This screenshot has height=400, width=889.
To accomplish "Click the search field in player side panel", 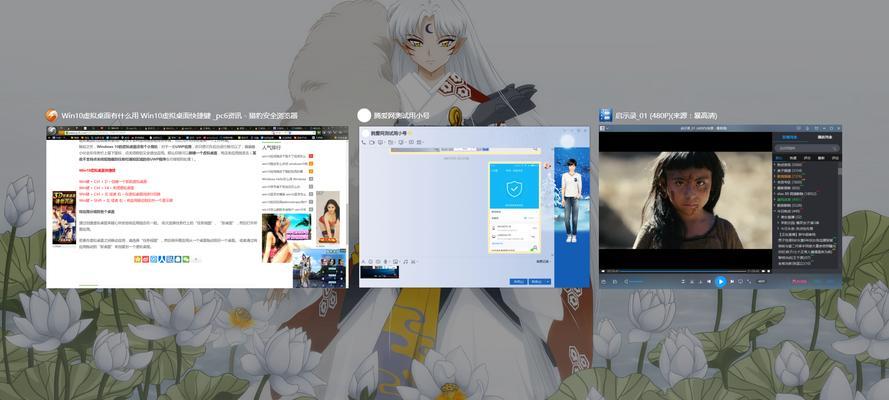I will (x=807, y=148).
